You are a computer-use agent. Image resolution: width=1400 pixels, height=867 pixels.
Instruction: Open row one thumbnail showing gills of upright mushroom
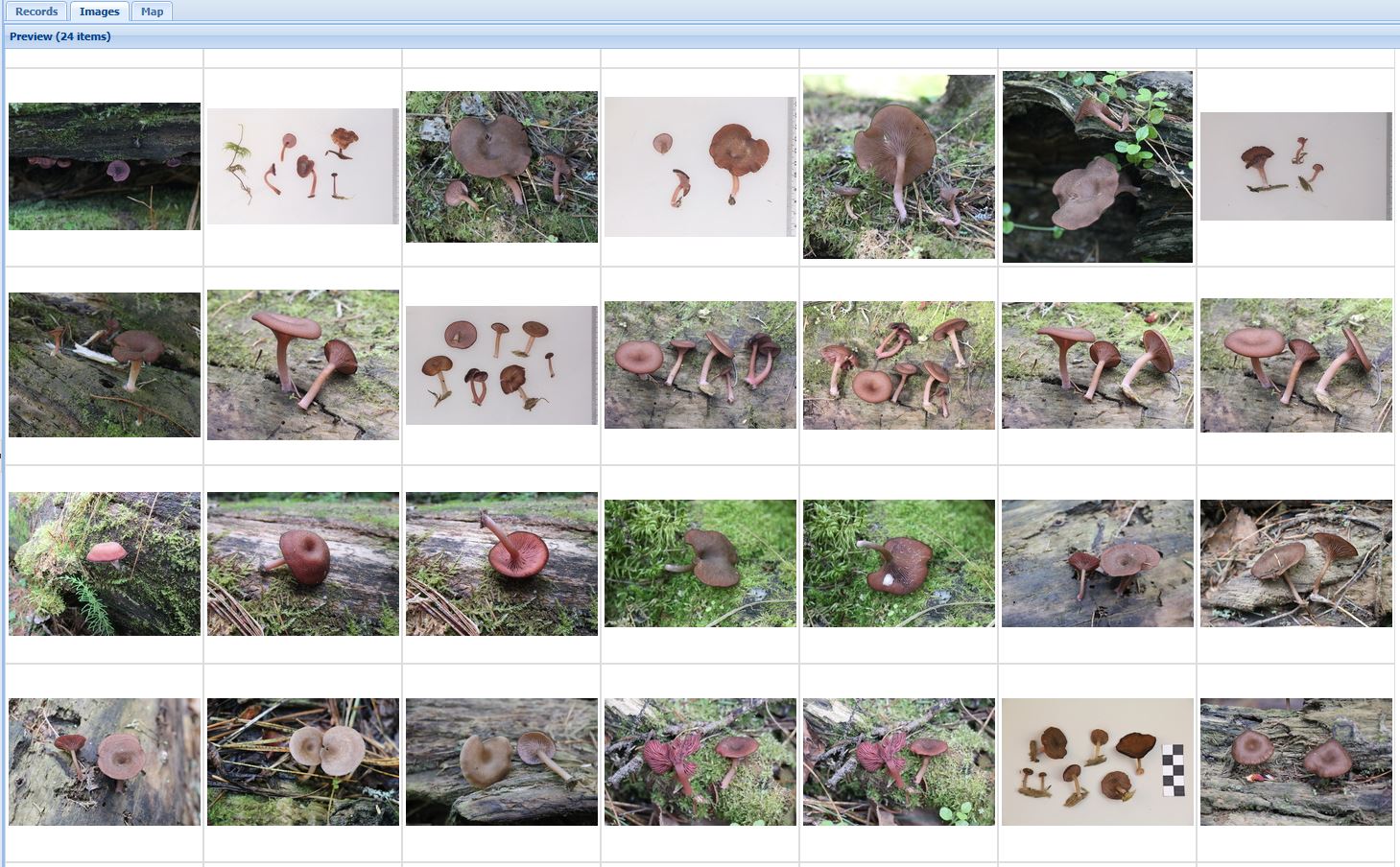click(x=899, y=167)
